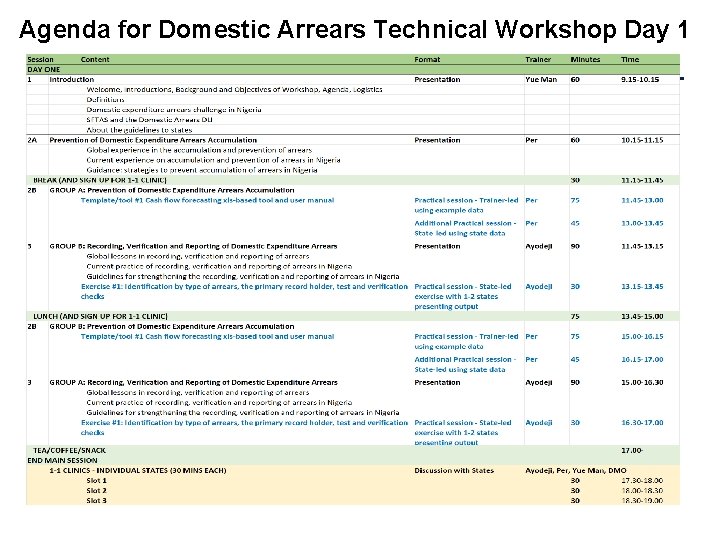720x540 pixels.
Task: Click Ayodeji, Per, Yue Man, DMO trainers cell
Action: pyautogui.click(x=576, y=471)
